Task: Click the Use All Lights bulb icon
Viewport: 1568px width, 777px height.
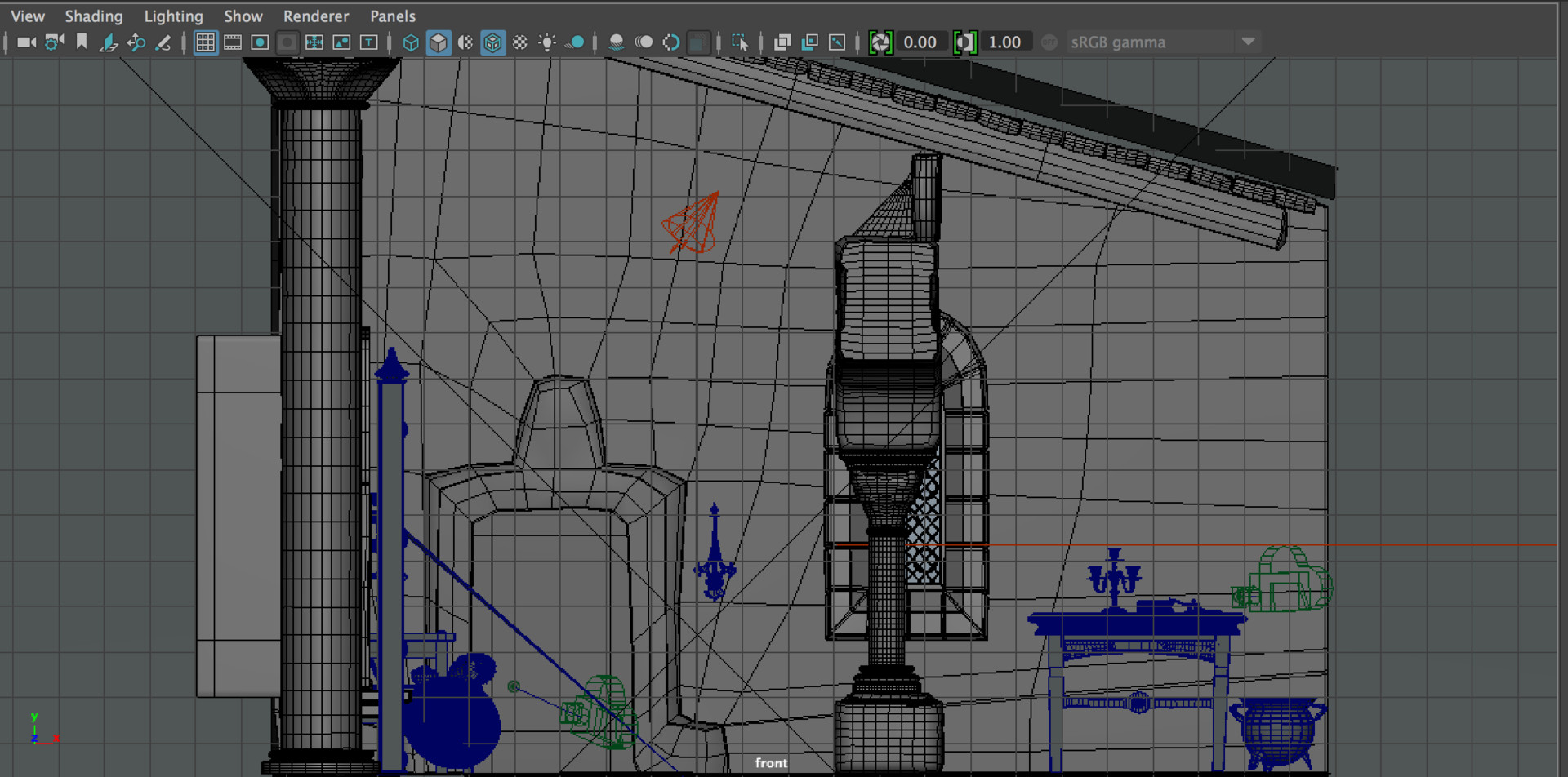Action: 547,42
